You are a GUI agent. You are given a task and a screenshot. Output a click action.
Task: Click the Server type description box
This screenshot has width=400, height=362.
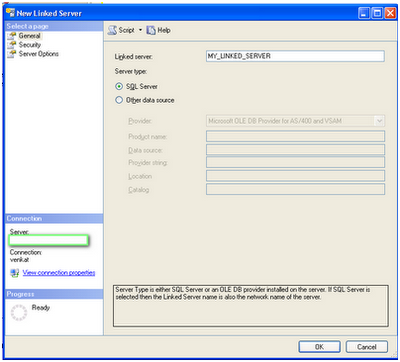click(x=251, y=305)
